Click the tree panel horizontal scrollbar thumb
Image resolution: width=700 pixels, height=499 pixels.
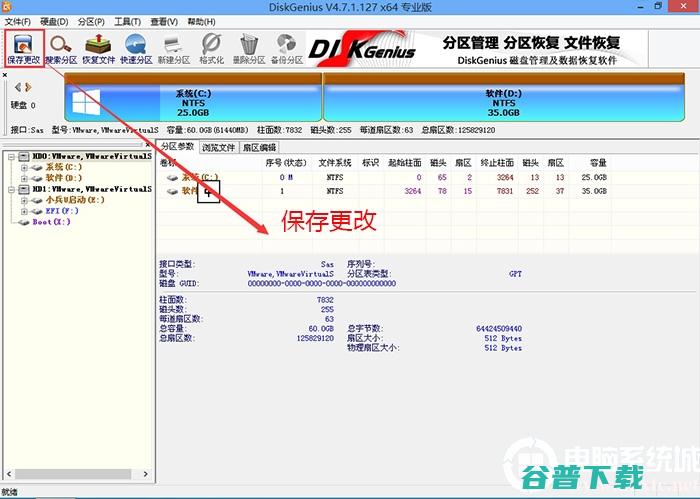[x=73, y=474]
